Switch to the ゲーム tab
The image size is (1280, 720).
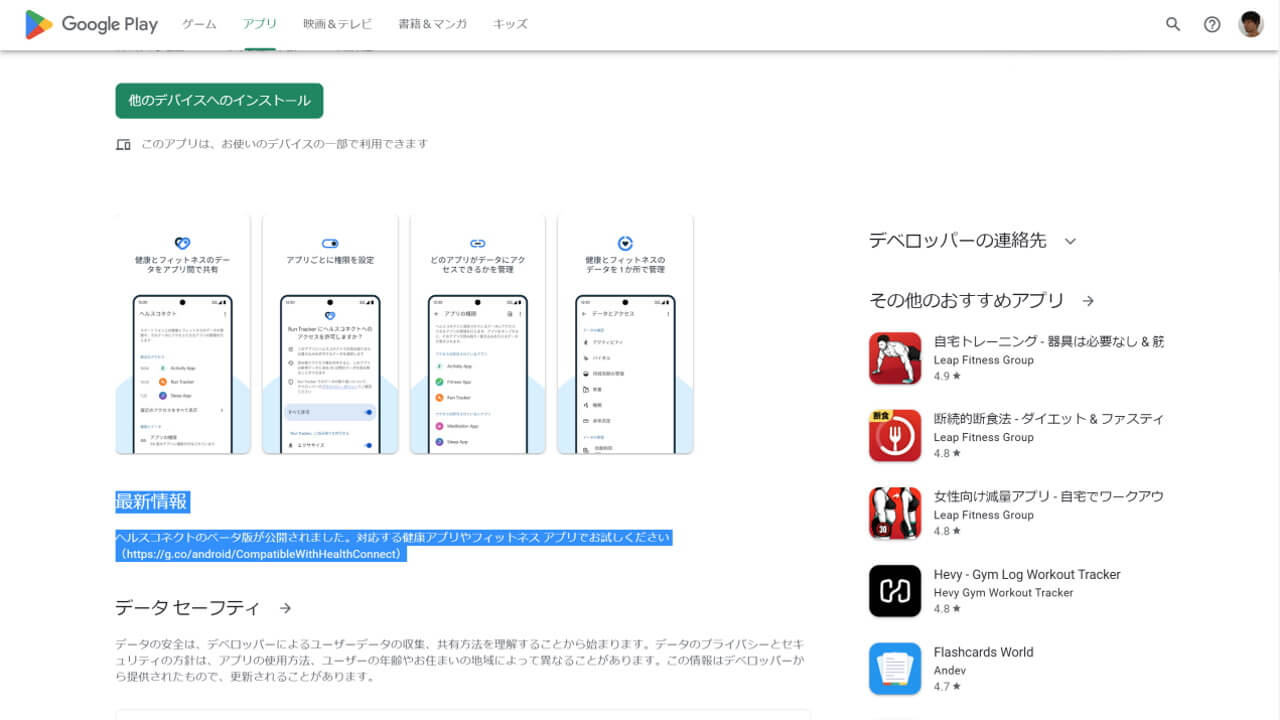pyautogui.click(x=198, y=24)
